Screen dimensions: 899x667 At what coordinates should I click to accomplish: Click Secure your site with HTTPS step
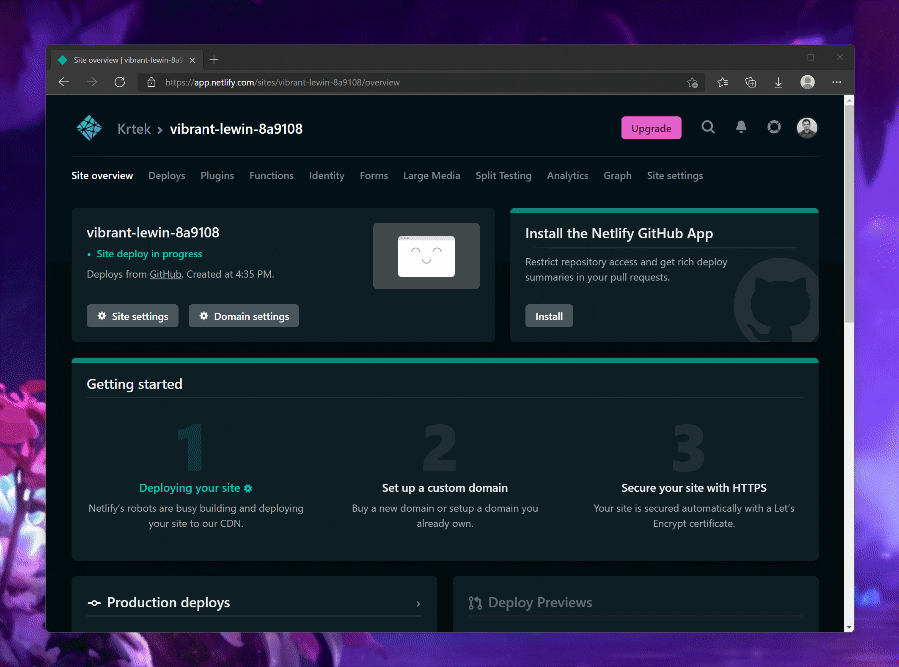pos(694,488)
